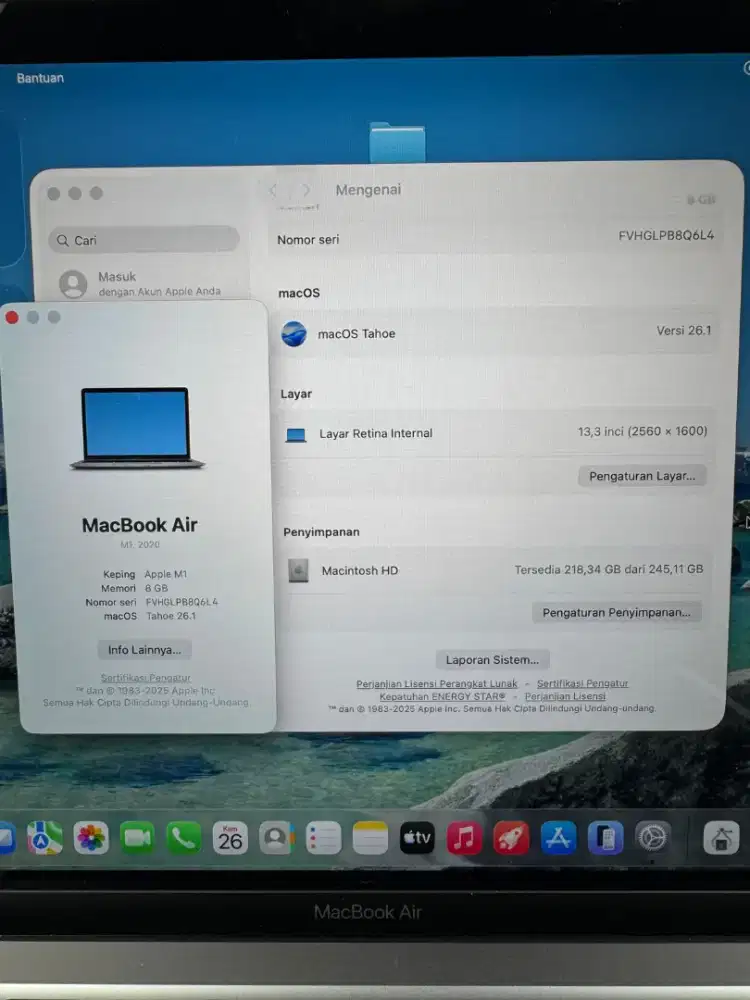Click the macOS Tahoe row label
The image size is (750, 1000).
pos(357,334)
